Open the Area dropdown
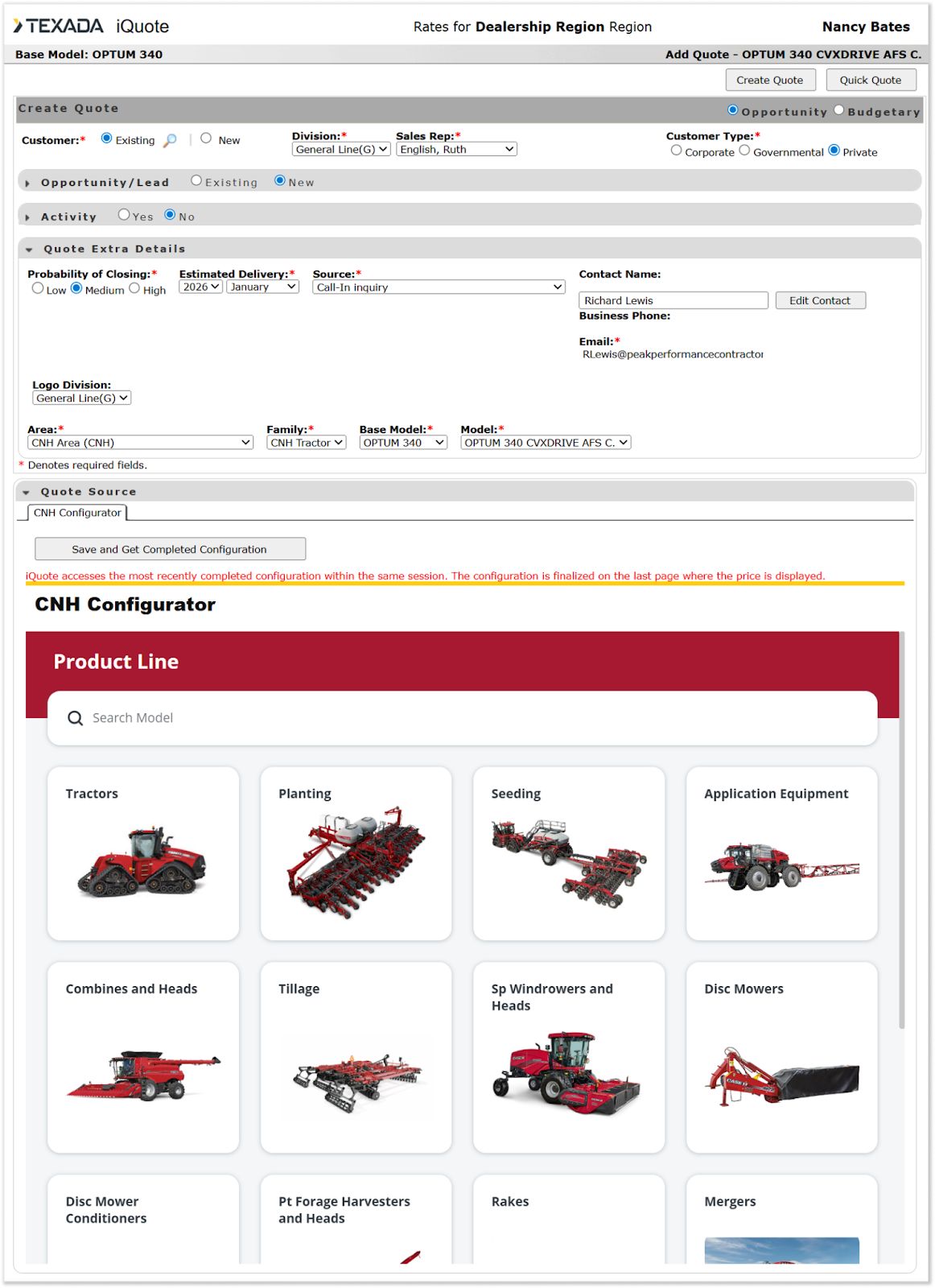 point(141,443)
